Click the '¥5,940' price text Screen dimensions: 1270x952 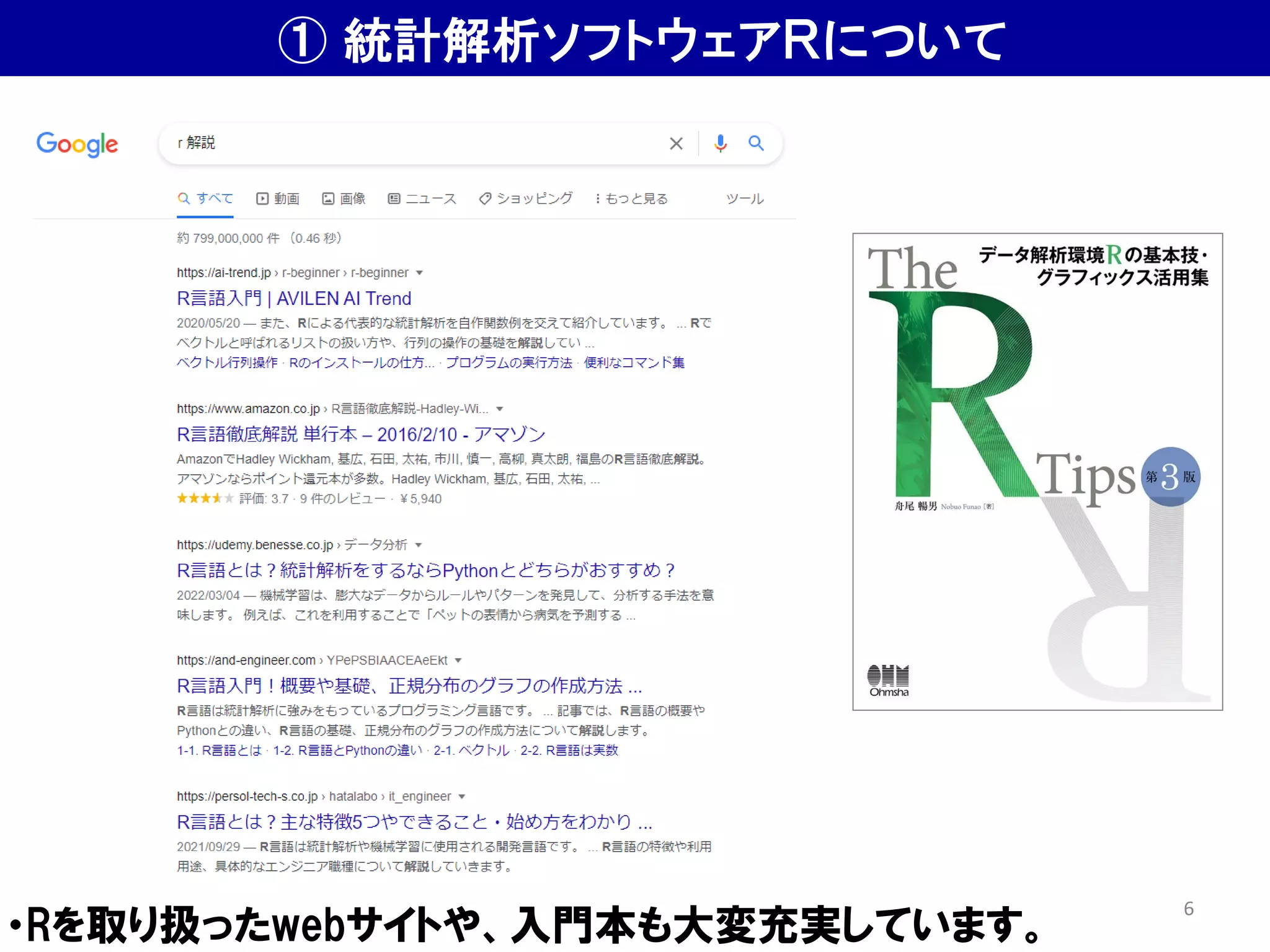pyautogui.click(x=421, y=499)
